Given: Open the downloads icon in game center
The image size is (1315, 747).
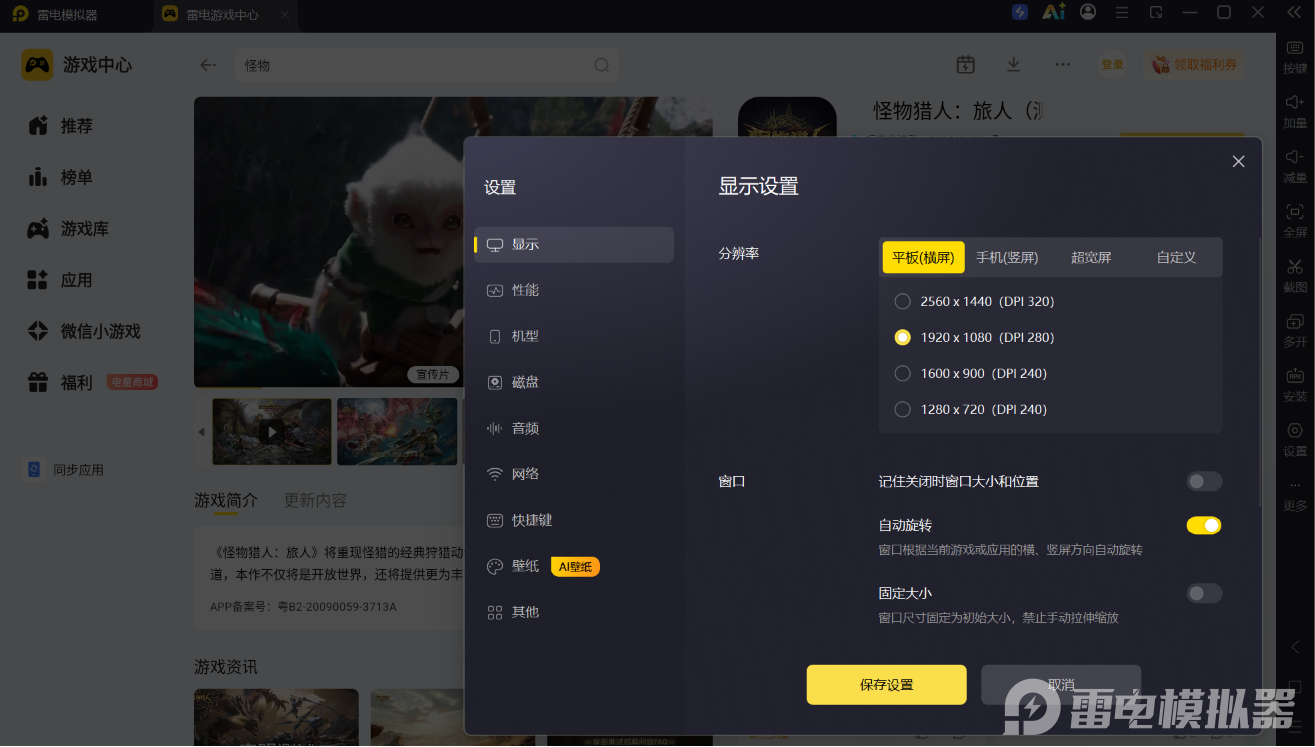Looking at the screenshot, I should (1013, 64).
